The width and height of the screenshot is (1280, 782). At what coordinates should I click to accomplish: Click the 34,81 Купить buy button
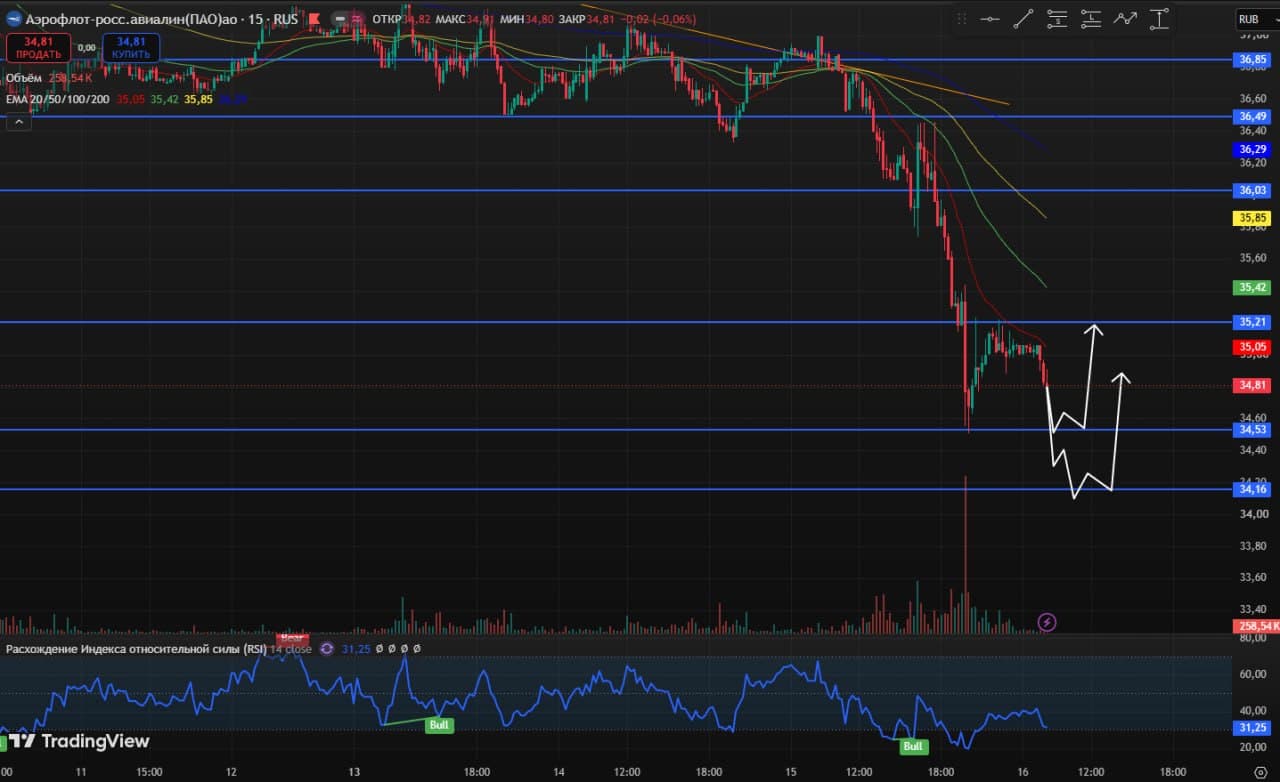pyautogui.click(x=131, y=47)
